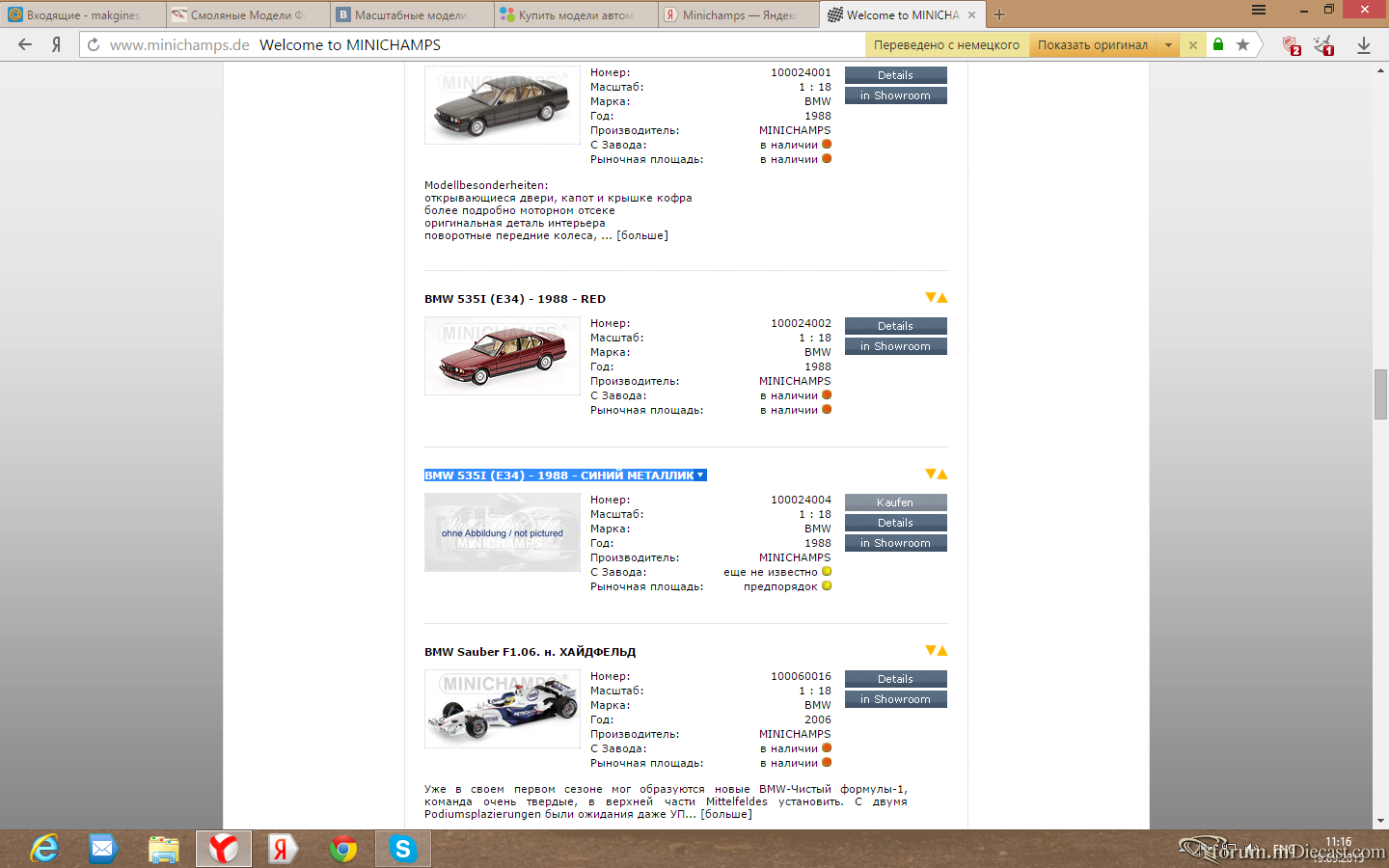Viewport: 1389px width, 868px height.
Task: Open Mail app from taskbar
Action: (102, 849)
